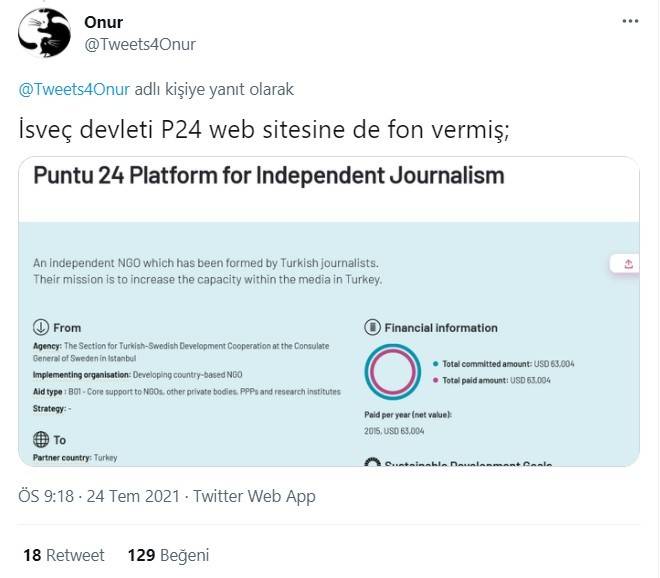Click Onur's cat profile avatar
The image size is (660, 578).
pyautogui.click(x=45, y=33)
